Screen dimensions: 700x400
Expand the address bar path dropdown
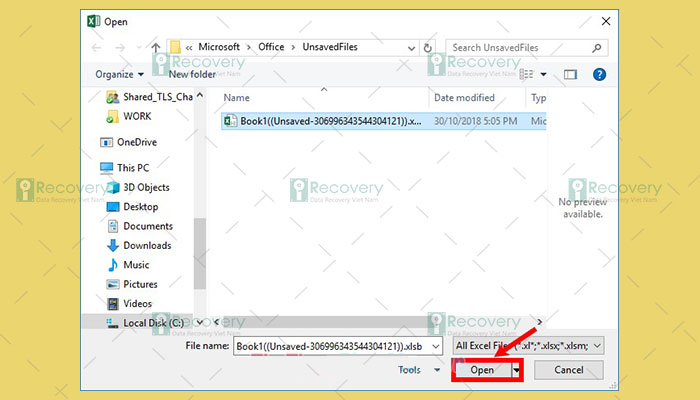(x=411, y=48)
